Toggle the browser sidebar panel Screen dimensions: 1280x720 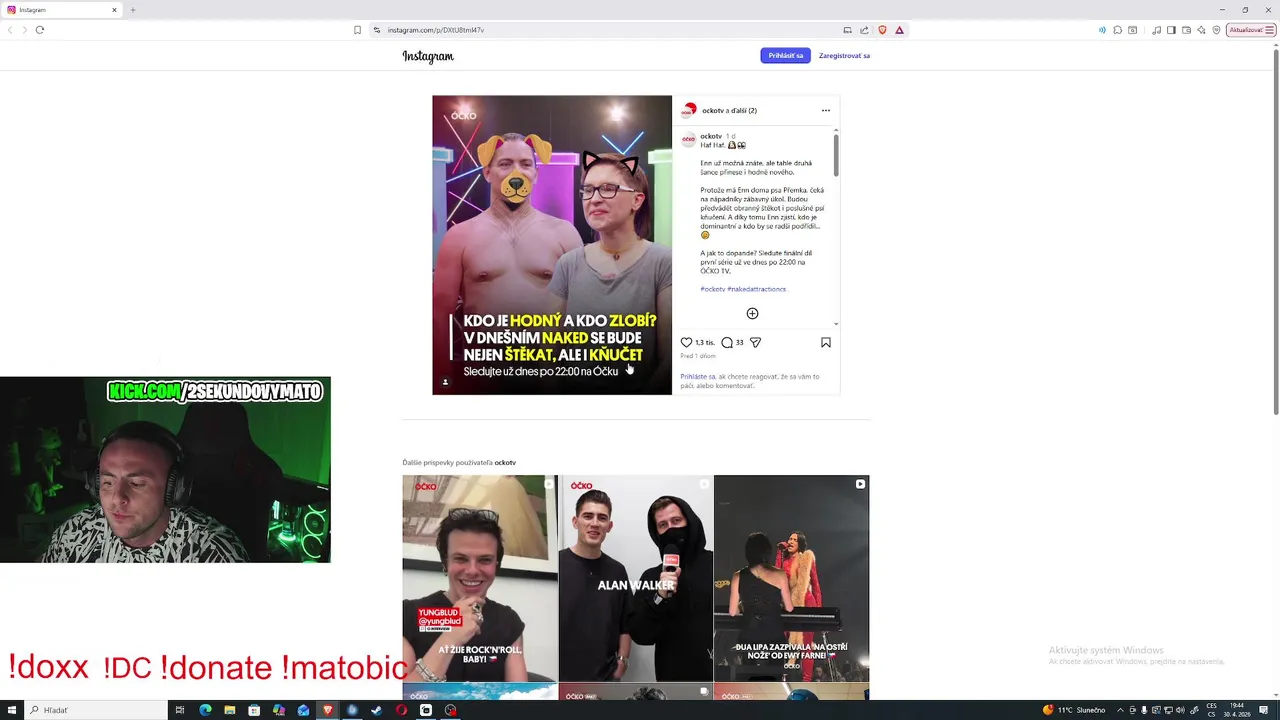(1171, 30)
